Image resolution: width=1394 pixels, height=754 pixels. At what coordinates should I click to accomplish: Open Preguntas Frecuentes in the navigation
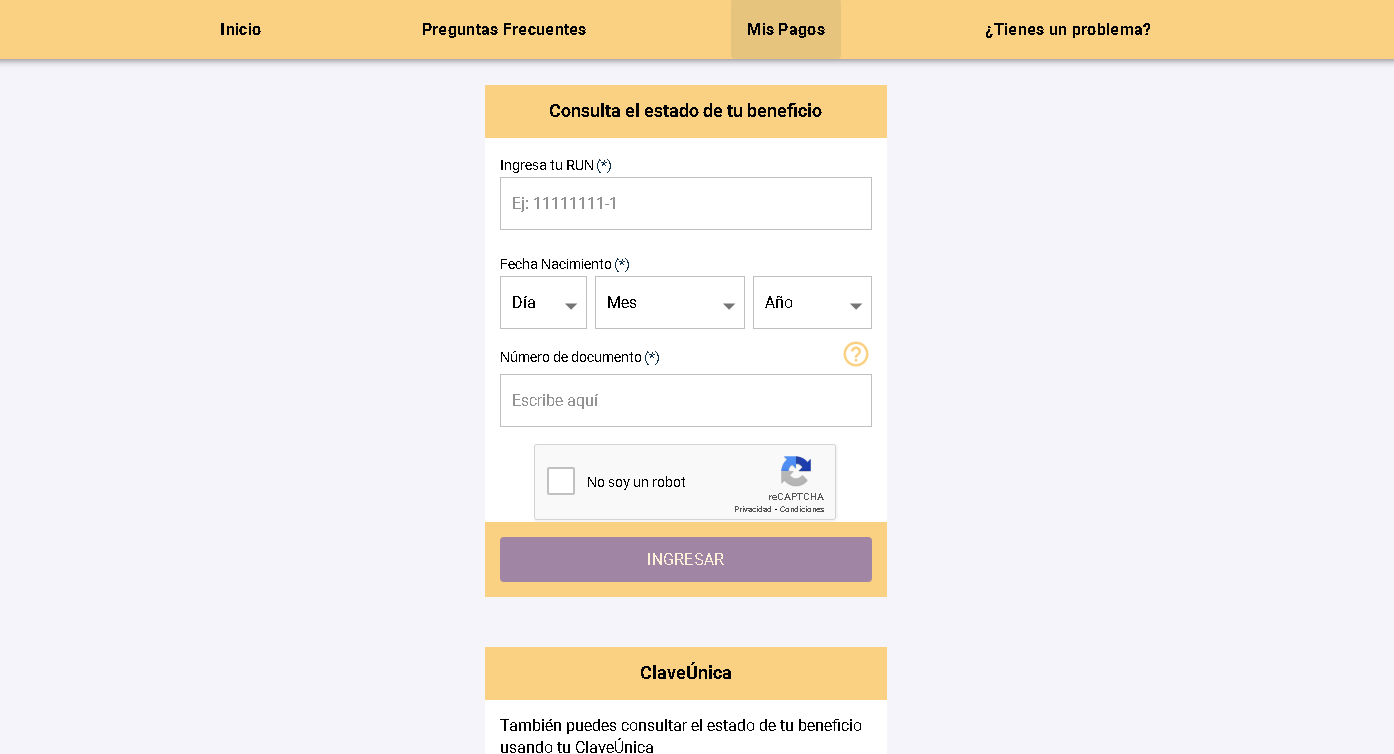coord(504,30)
